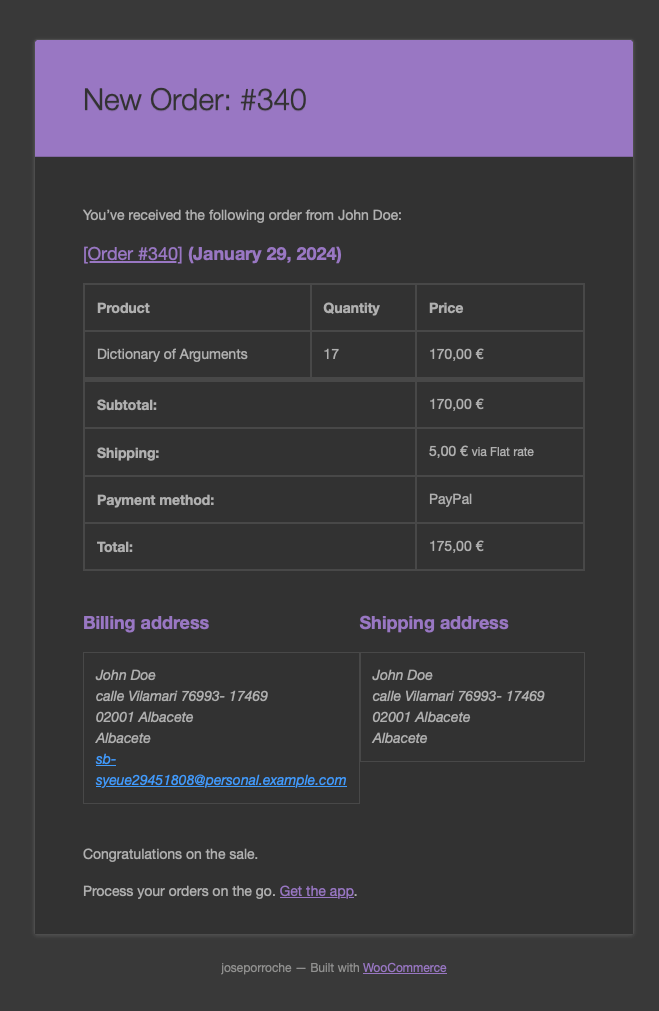Click John Doe in the shipping address box
The width and height of the screenshot is (659, 1011).
[402, 675]
